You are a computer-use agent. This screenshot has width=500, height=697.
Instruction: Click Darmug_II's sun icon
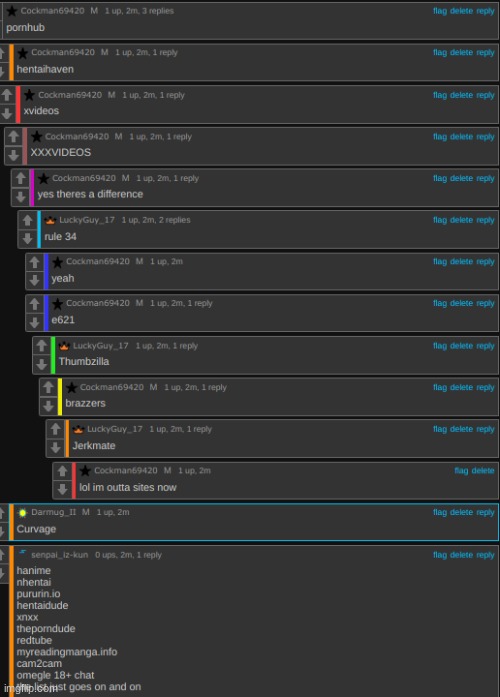pos(22,513)
